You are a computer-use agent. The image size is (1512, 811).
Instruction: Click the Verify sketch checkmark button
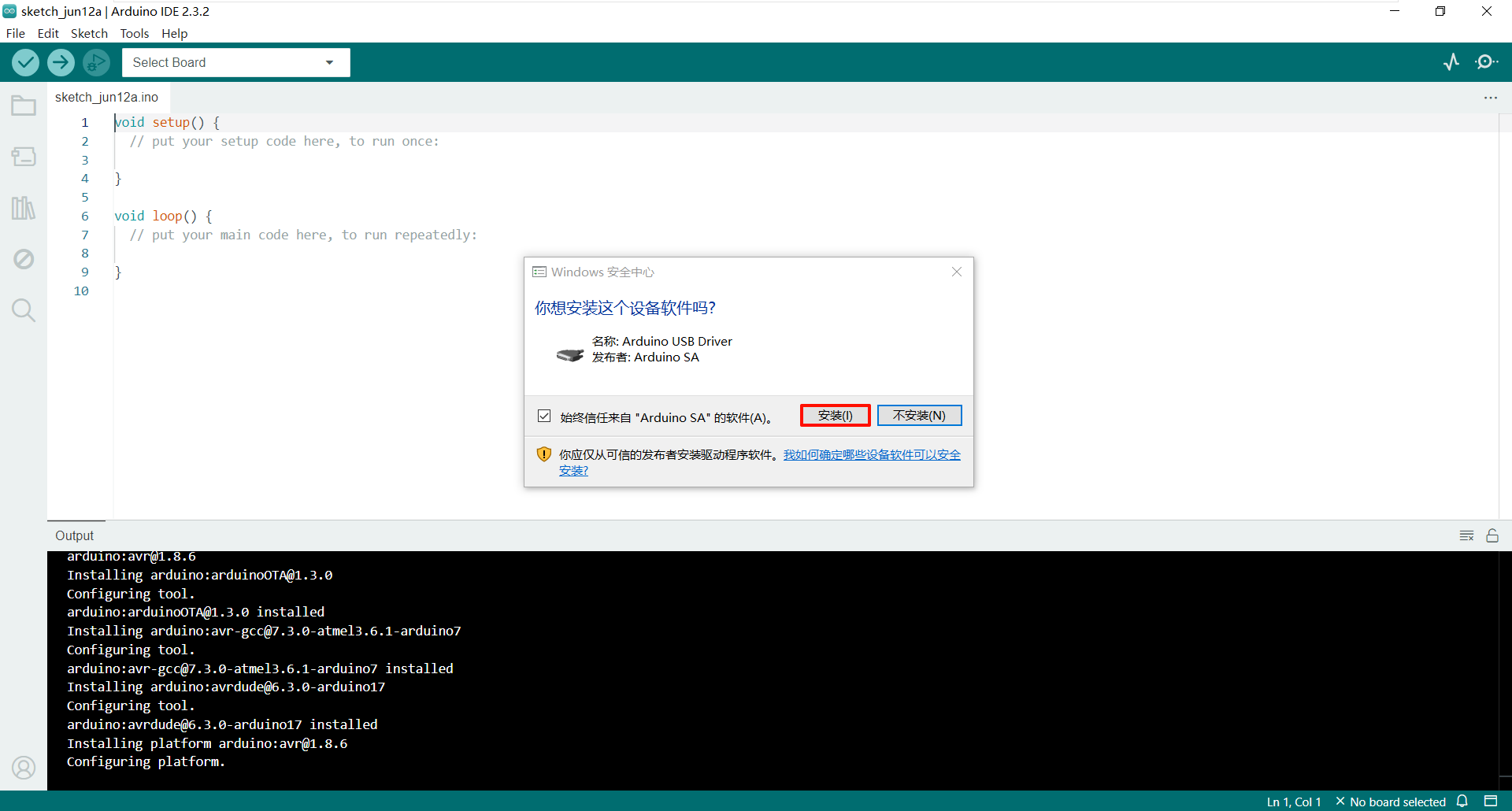click(x=25, y=62)
